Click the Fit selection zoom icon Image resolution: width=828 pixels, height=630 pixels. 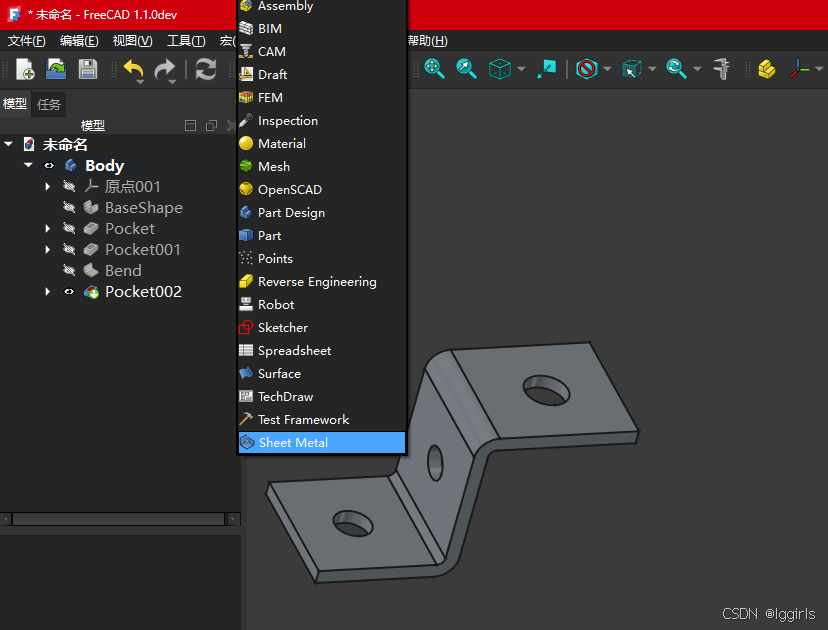(466, 69)
